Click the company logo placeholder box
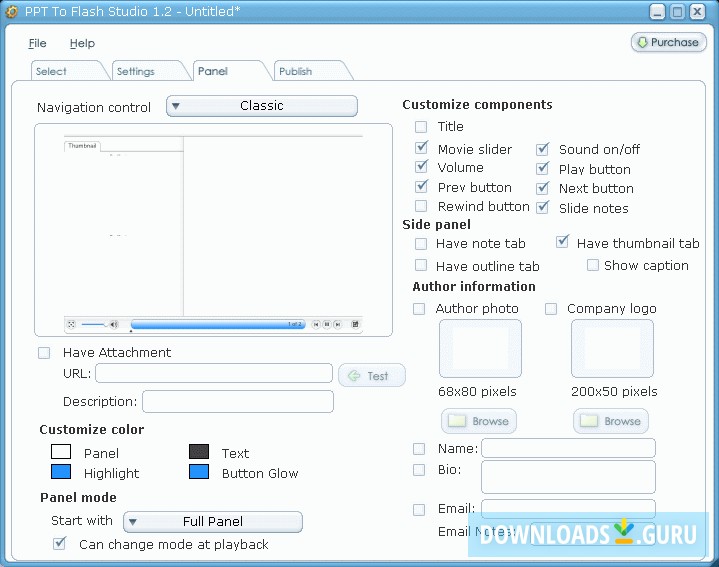This screenshot has width=719, height=567. (x=612, y=348)
